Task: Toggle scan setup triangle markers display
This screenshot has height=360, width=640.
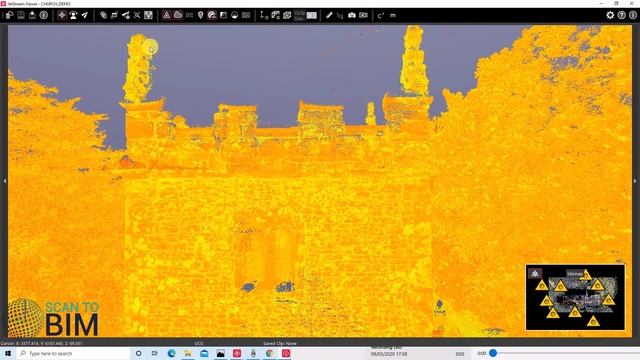Action: click(167, 16)
